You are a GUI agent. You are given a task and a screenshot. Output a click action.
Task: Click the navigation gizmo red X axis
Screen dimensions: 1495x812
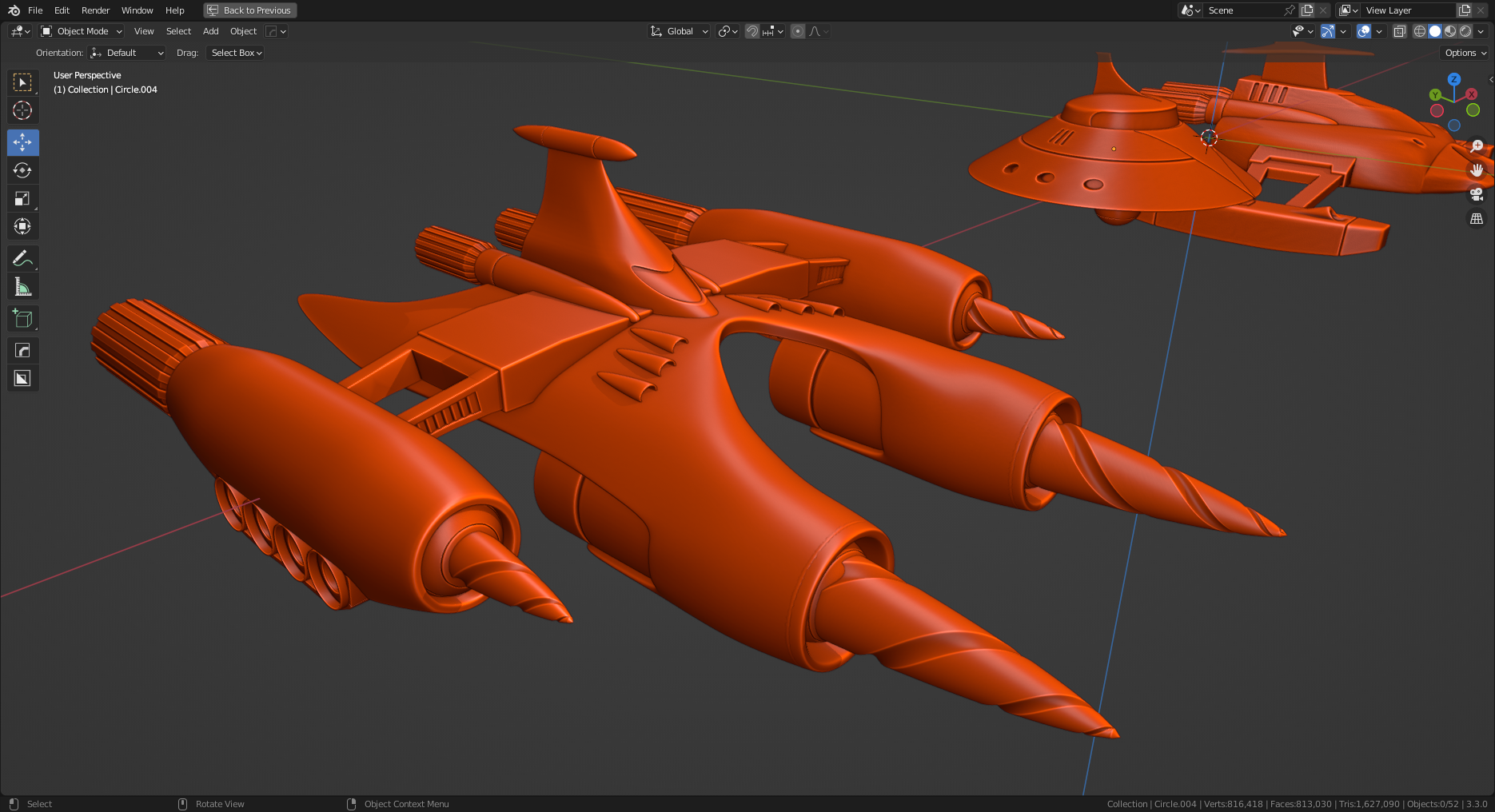(1471, 94)
